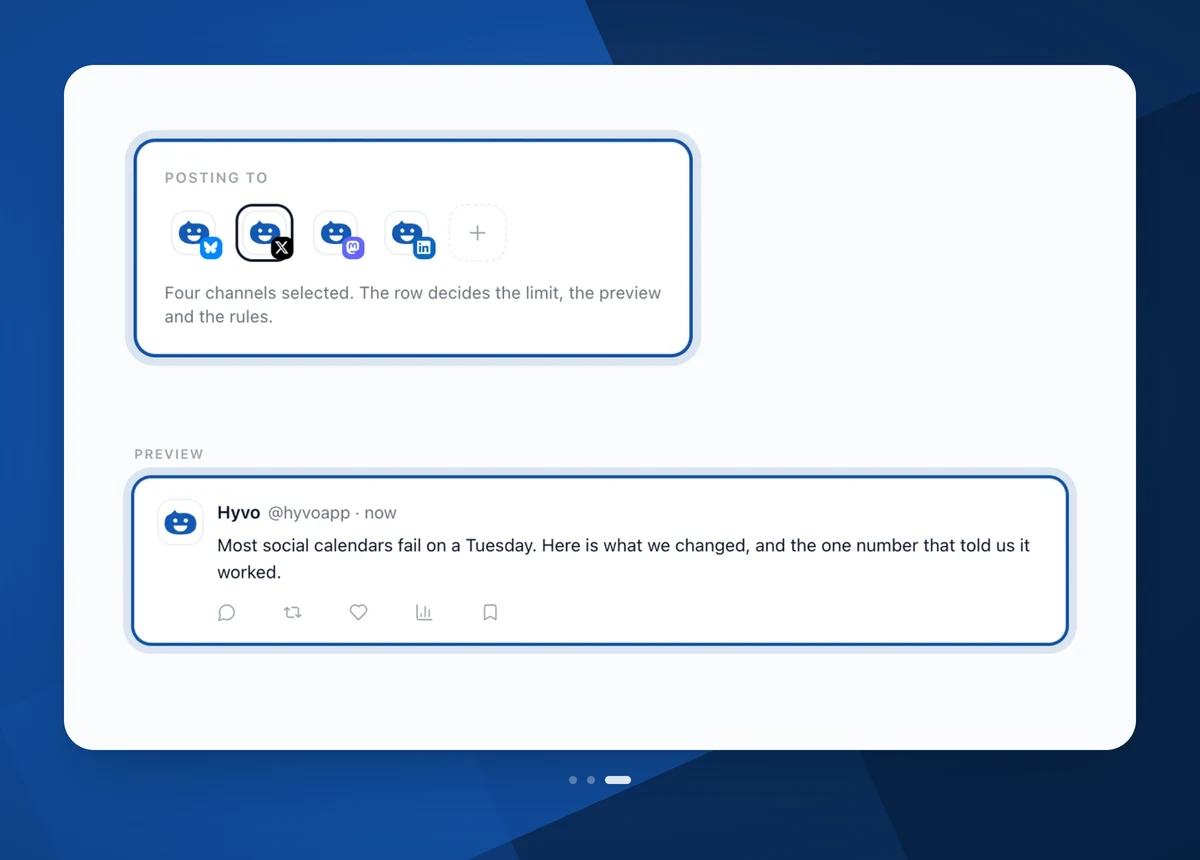Like the previewed post with heart icon
This screenshot has height=860, width=1200.
click(x=358, y=612)
